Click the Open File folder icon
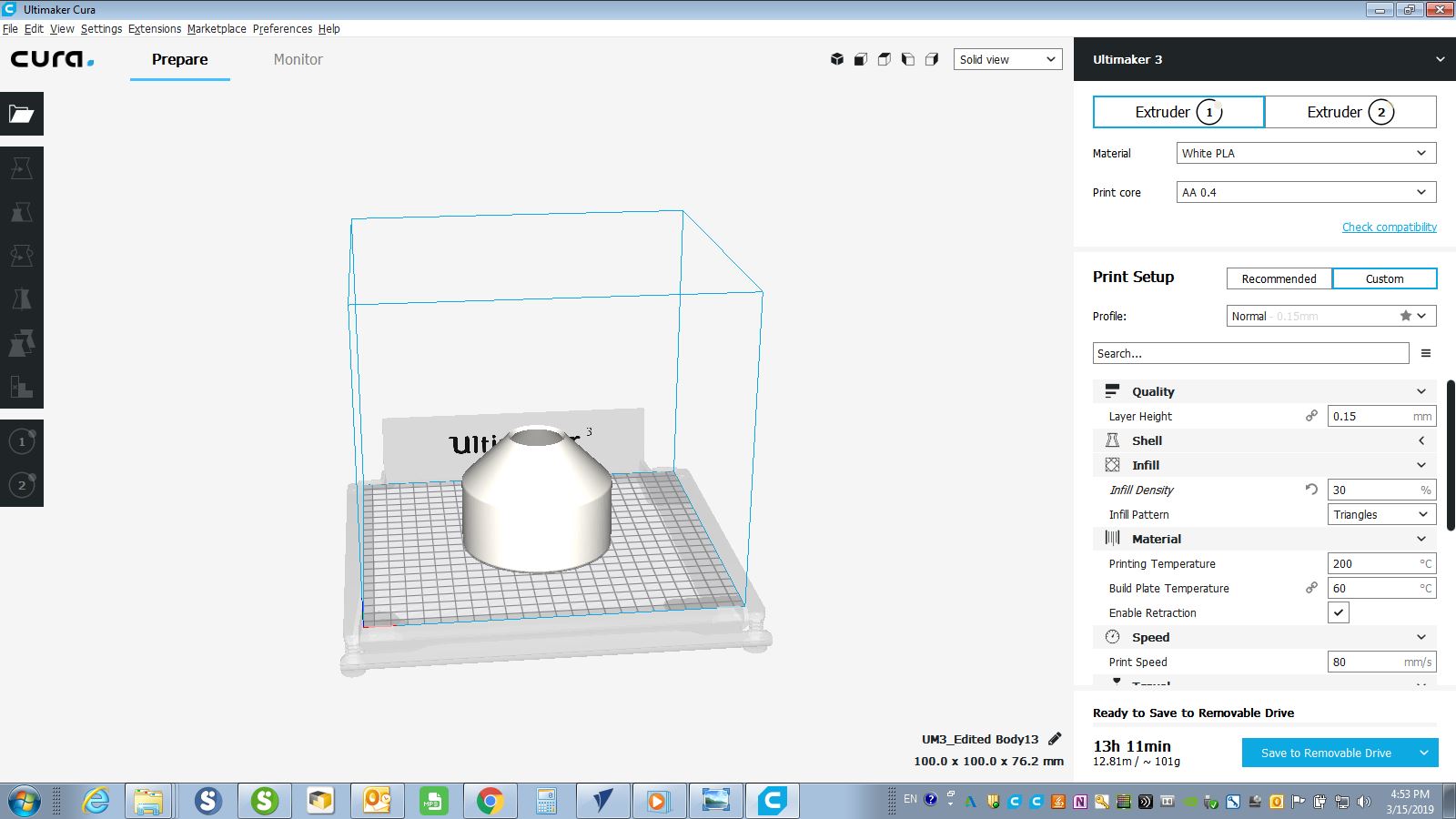The height and width of the screenshot is (819, 1456). pos(22,114)
